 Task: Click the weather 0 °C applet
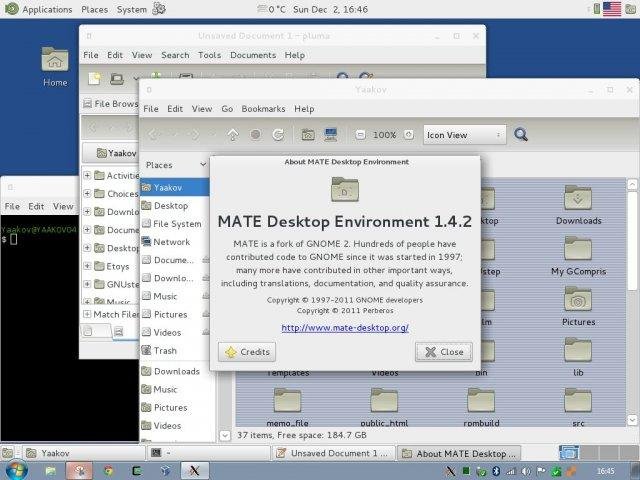tap(271, 9)
